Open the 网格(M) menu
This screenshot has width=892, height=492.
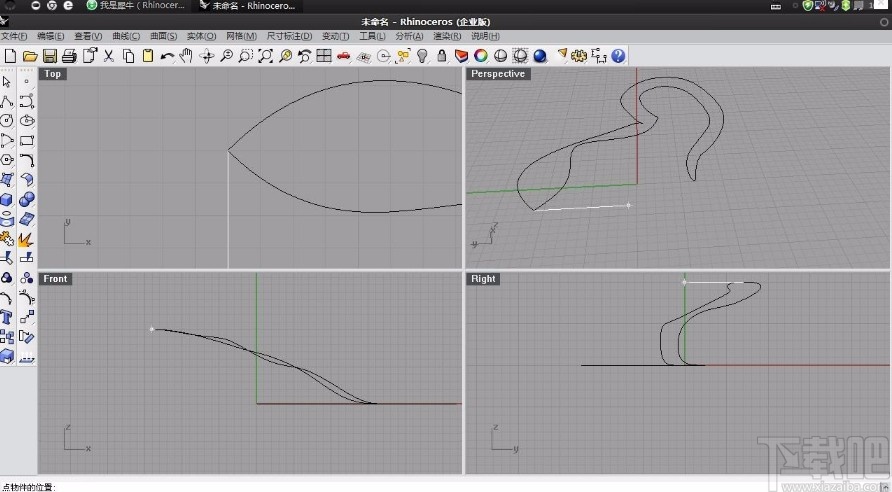(241, 36)
